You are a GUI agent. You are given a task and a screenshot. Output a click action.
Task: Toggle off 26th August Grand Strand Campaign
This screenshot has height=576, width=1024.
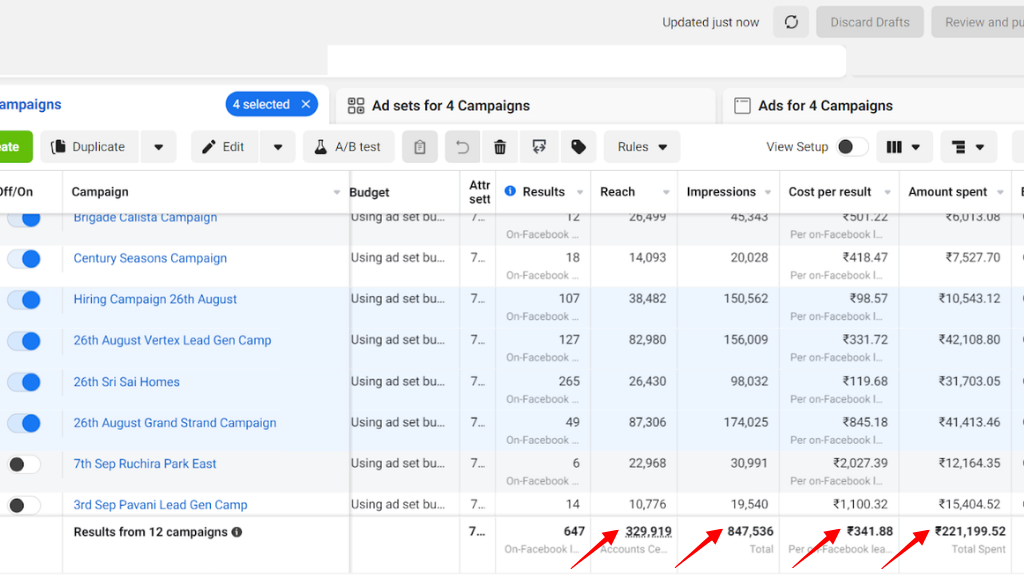pyautogui.click(x=24, y=423)
